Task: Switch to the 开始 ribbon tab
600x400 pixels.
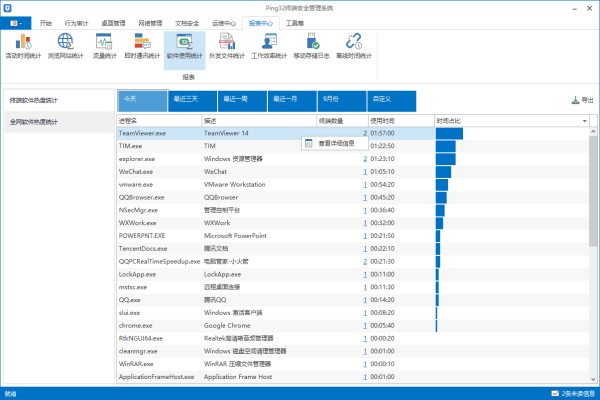Action: tap(46, 23)
